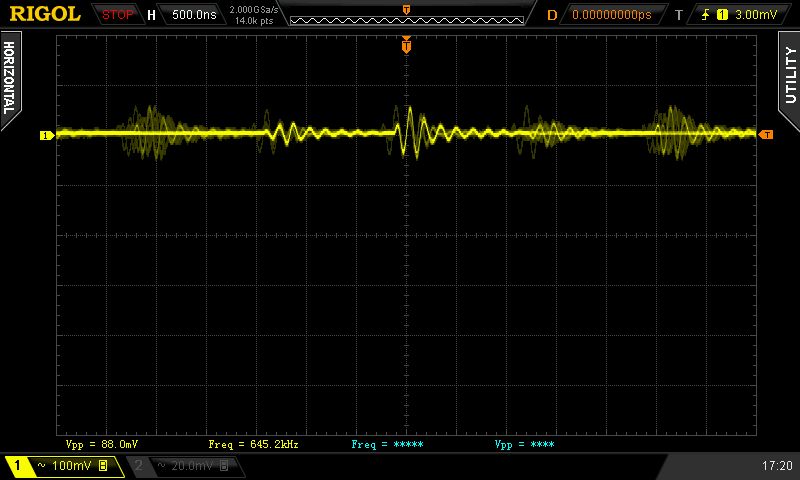
Task: Select the 3.00mV trigger level value
Action: [756, 15]
